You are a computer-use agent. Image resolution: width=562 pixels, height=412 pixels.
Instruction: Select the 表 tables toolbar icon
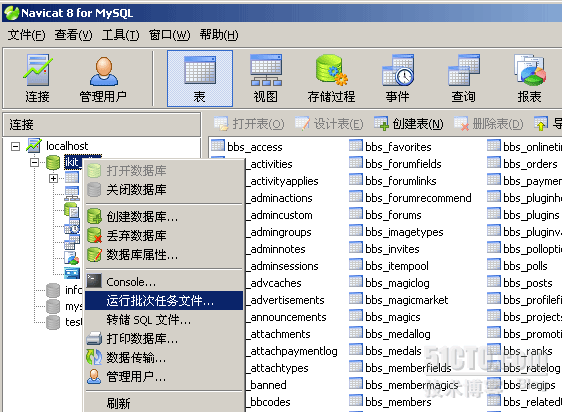click(x=200, y=79)
